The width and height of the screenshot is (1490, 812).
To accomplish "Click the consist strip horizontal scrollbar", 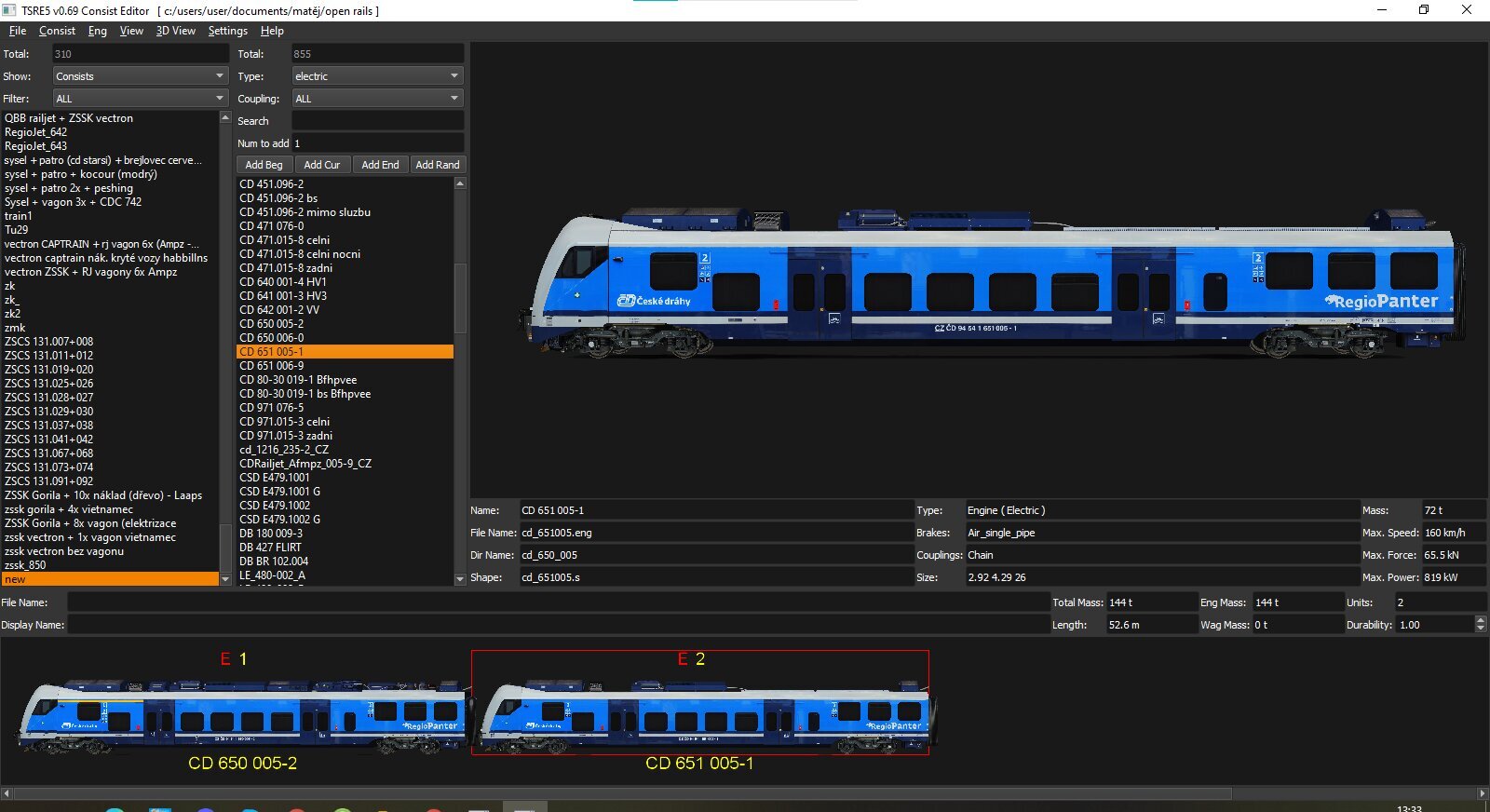I will [622, 793].
